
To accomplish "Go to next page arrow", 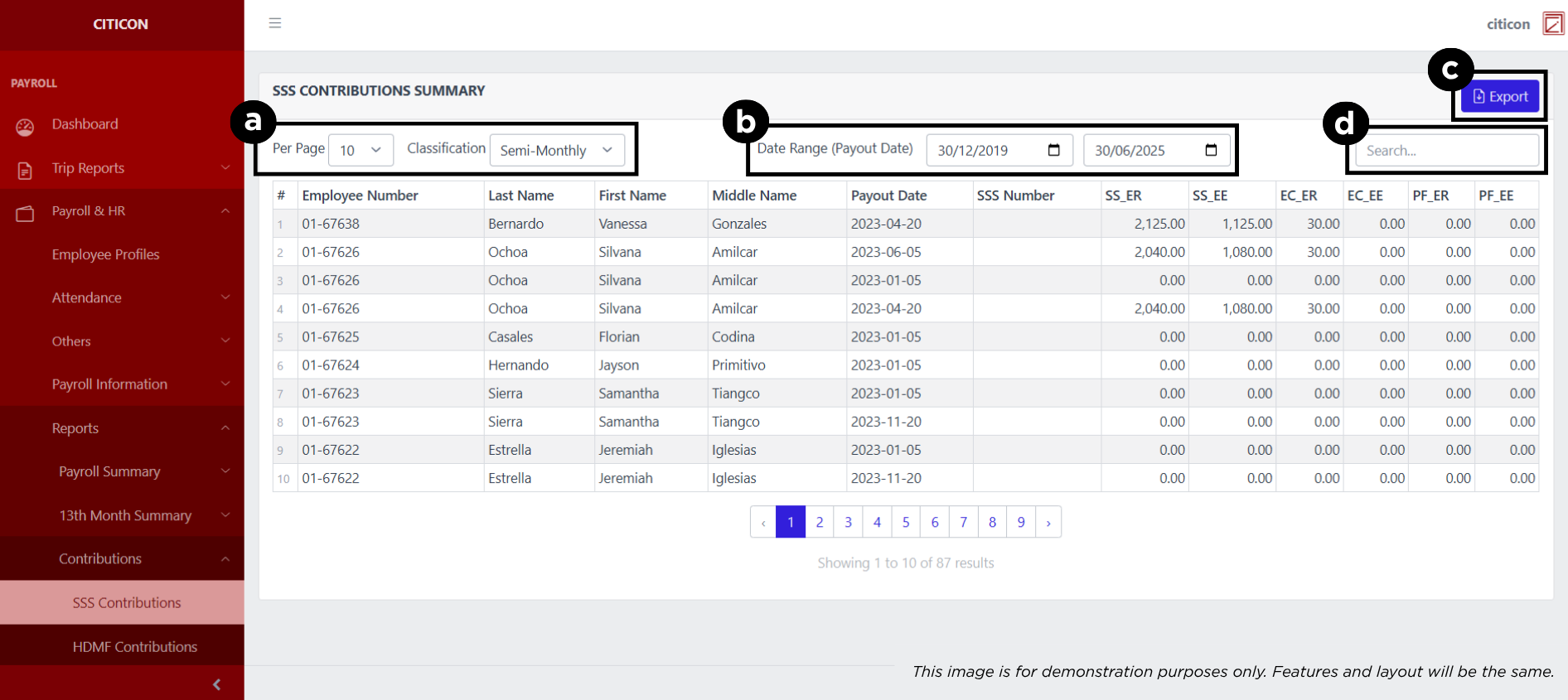I will tap(1048, 522).
